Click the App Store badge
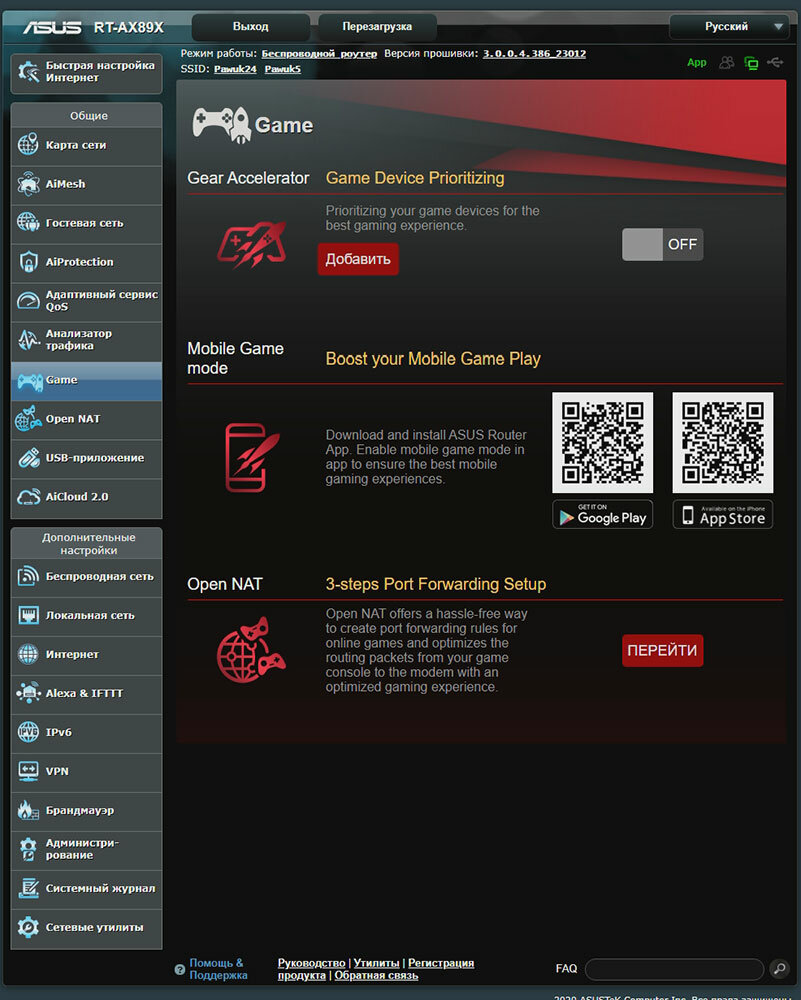 click(723, 514)
